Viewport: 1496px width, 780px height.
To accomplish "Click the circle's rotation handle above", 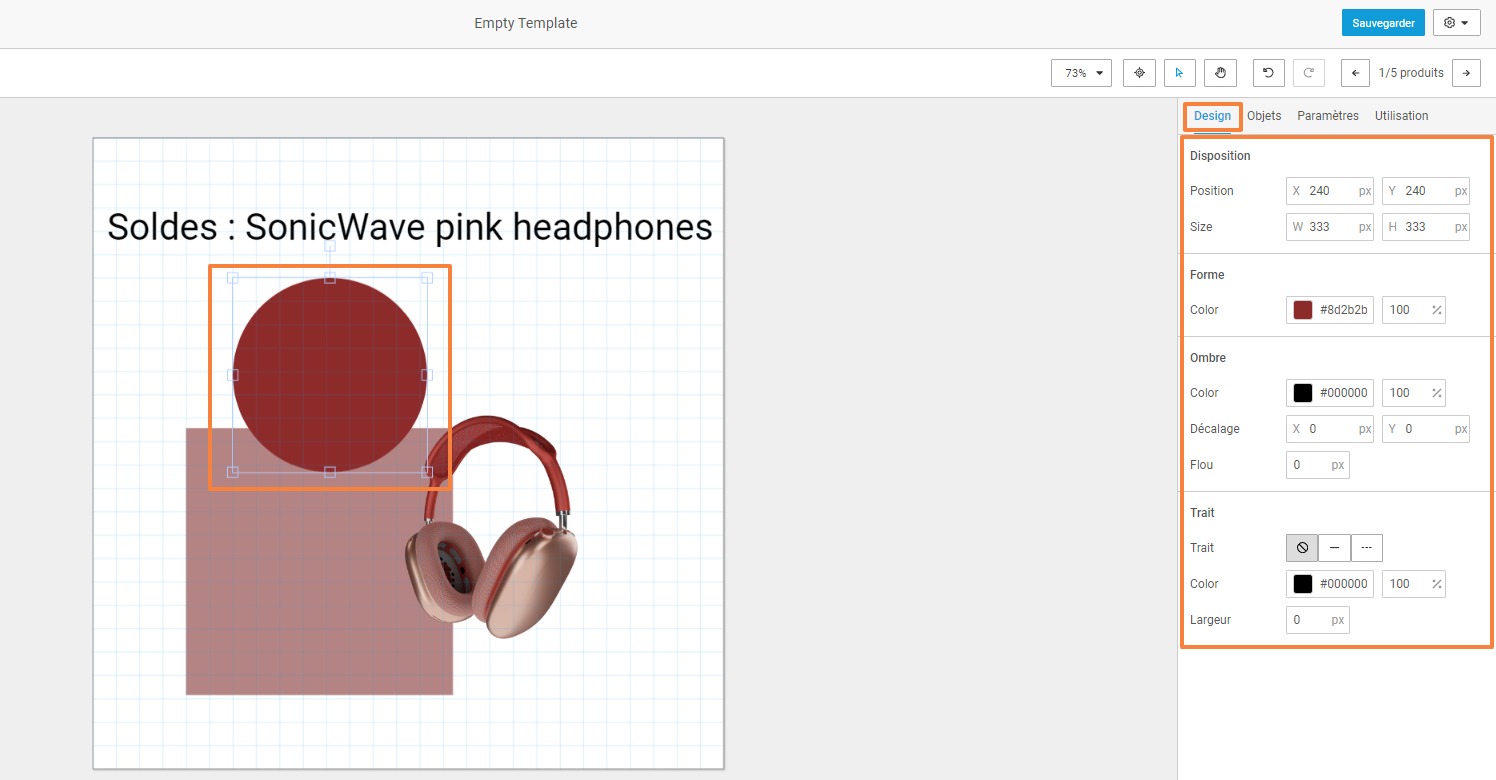I will point(330,246).
